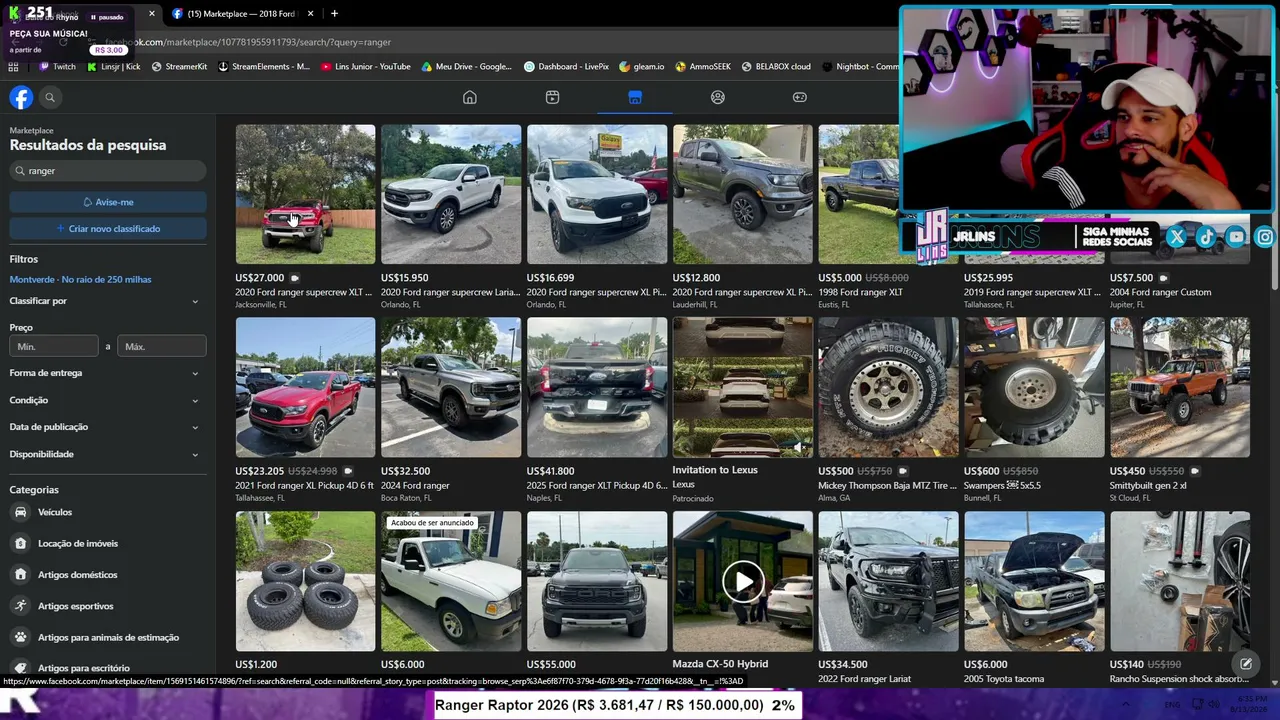1280x720 pixels.
Task: Open the US$1.200 four tires listing
Action: tap(305, 581)
